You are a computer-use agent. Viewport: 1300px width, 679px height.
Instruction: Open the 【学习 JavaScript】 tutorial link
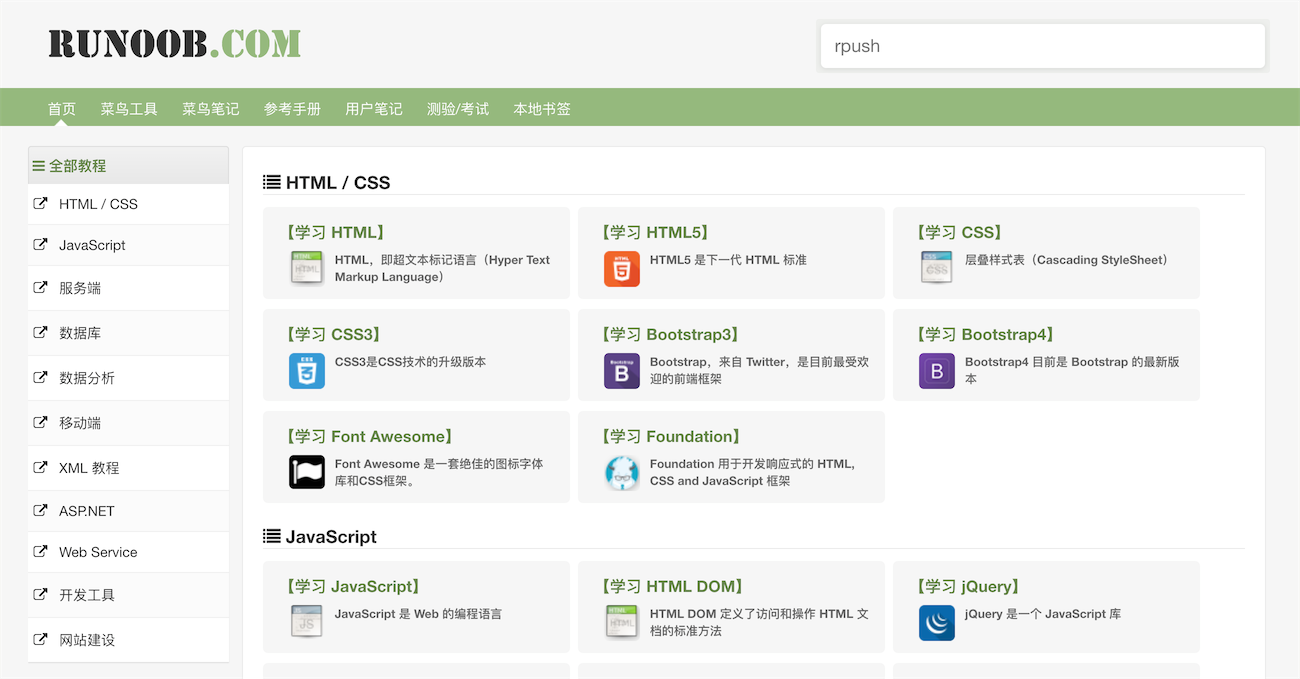coord(353,586)
